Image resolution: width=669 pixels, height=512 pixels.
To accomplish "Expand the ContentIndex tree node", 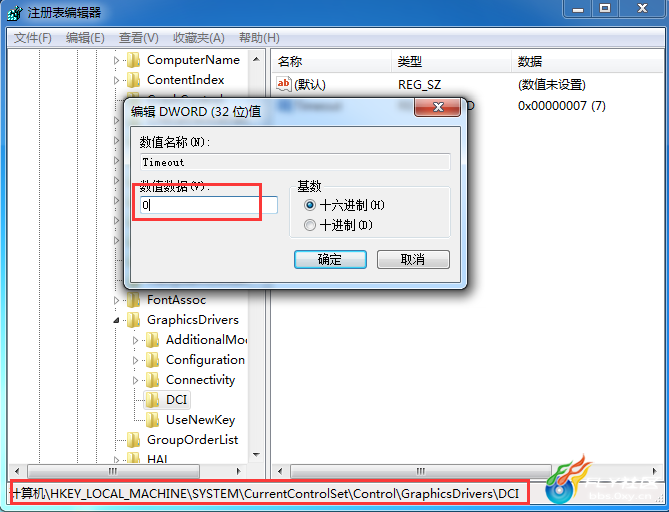I will pos(116,80).
